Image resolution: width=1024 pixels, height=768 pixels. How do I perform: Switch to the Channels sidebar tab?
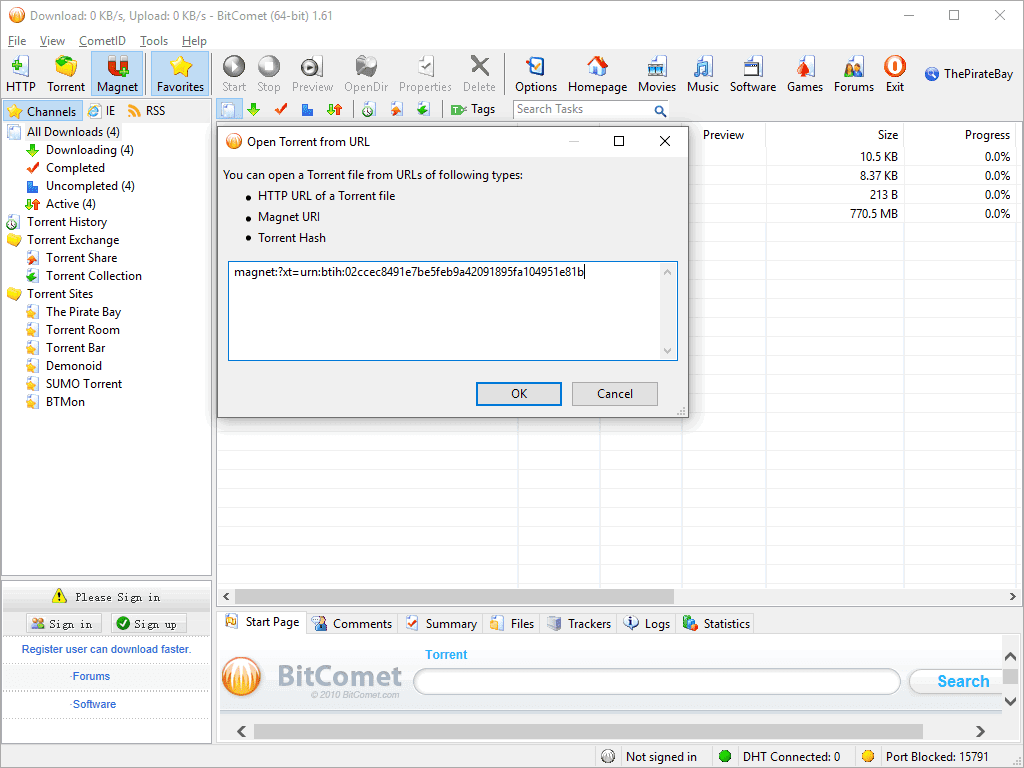[43, 111]
